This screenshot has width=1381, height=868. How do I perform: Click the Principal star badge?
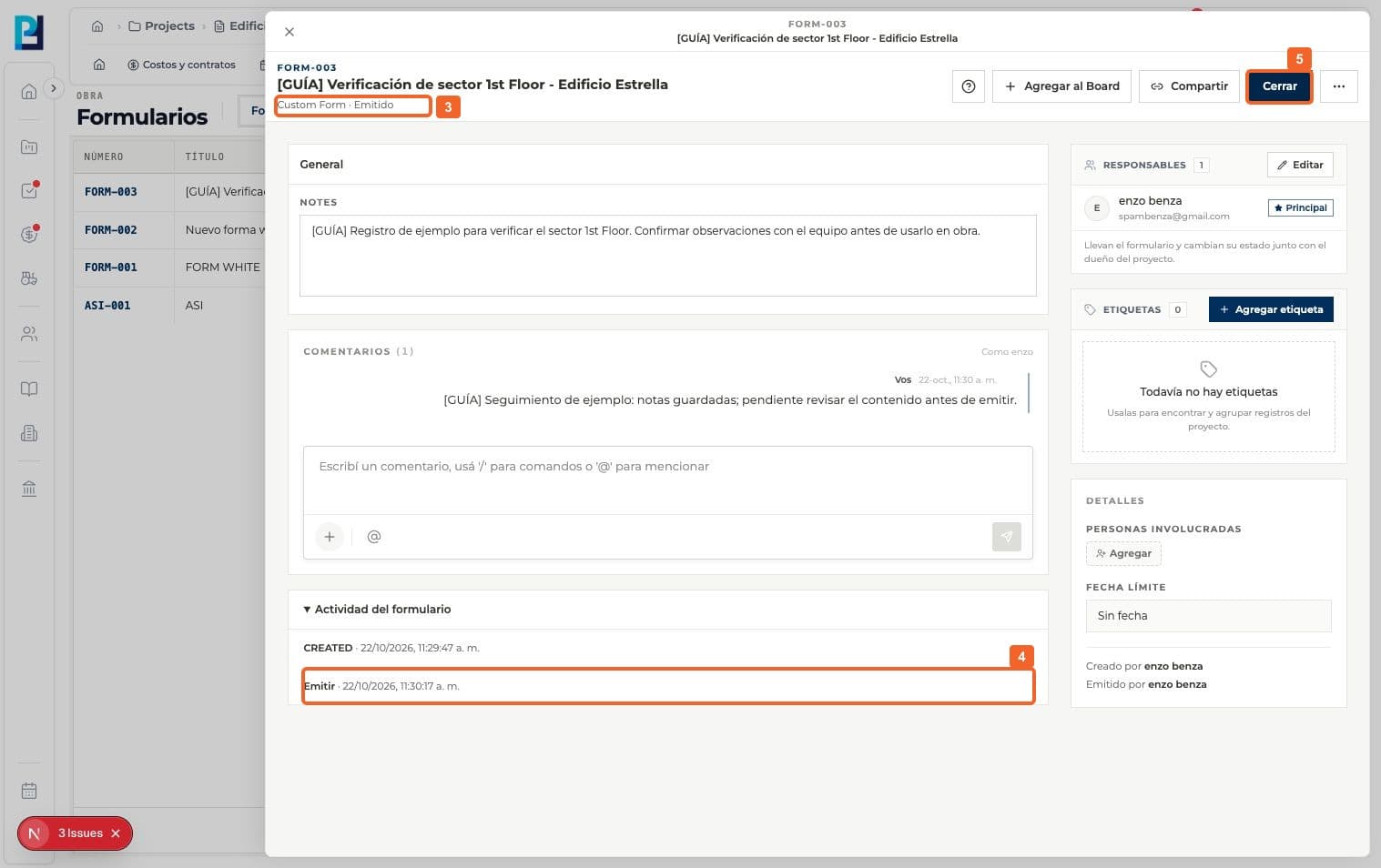[1300, 208]
